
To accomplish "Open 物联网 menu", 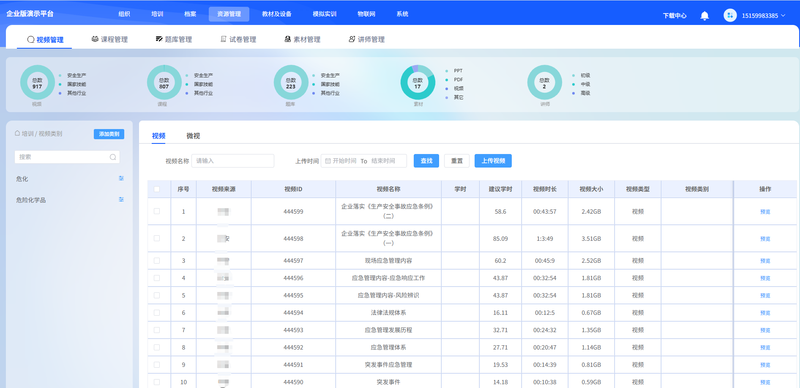I will click(366, 14).
